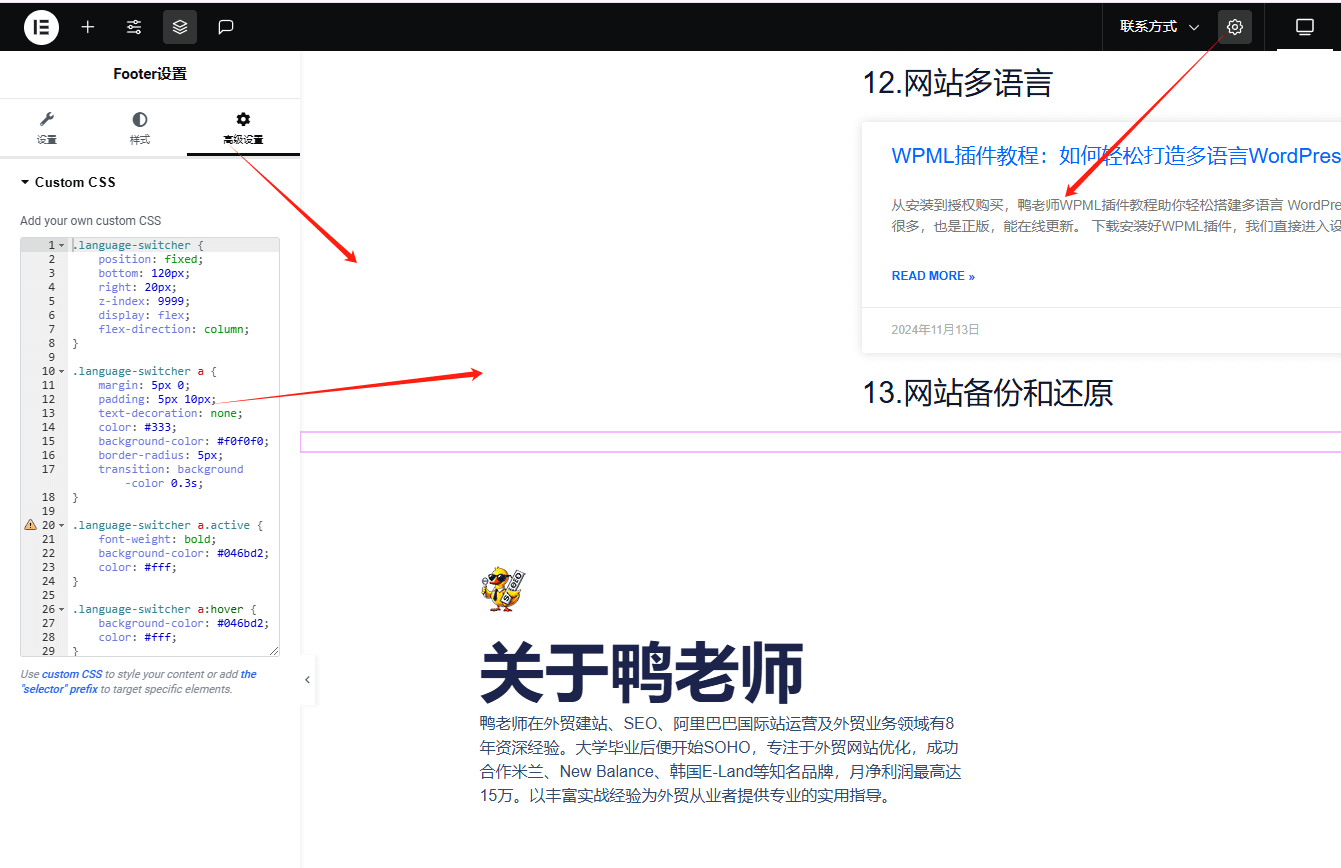Fold CSS code at line 1
This screenshot has width=1341, height=868.
[x=61, y=245]
